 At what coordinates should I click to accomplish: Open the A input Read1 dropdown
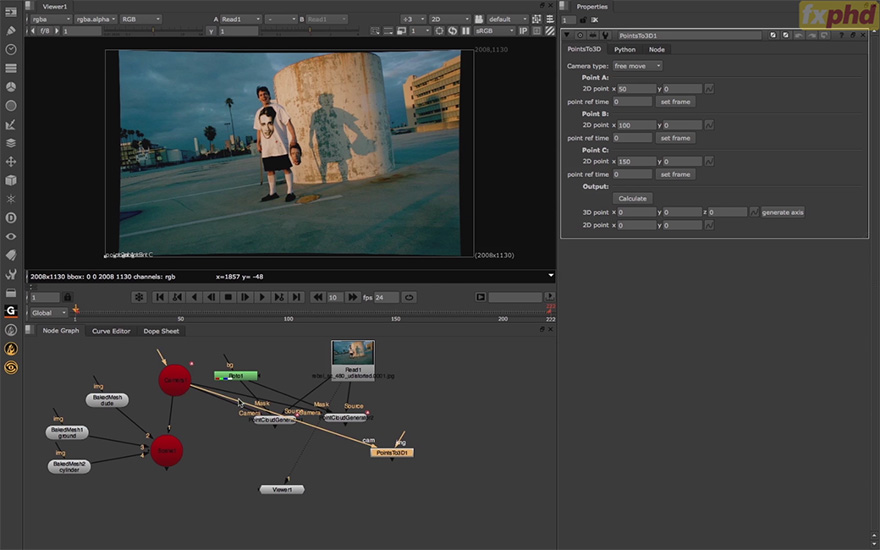(x=241, y=19)
